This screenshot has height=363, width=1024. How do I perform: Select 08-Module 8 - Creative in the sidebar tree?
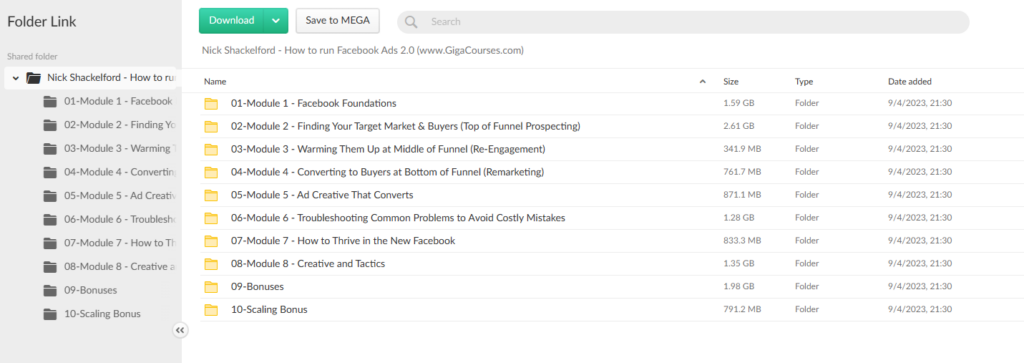120,266
